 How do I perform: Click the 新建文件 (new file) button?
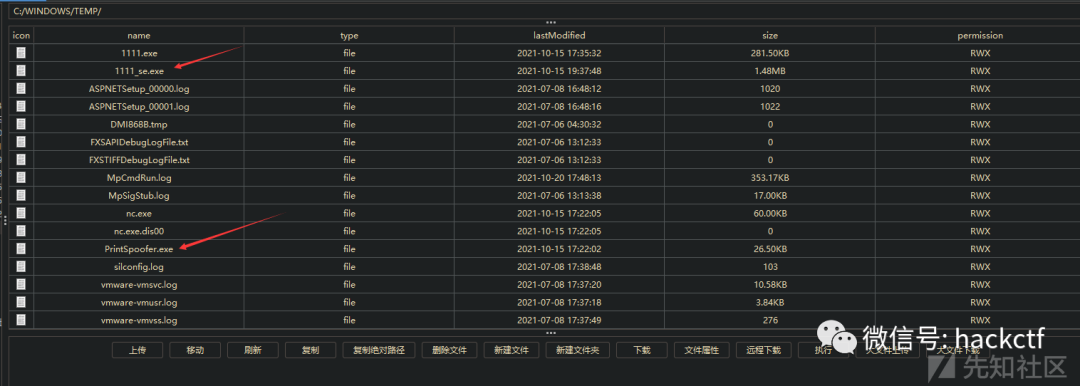pyautogui.click(x=512, y=350)
